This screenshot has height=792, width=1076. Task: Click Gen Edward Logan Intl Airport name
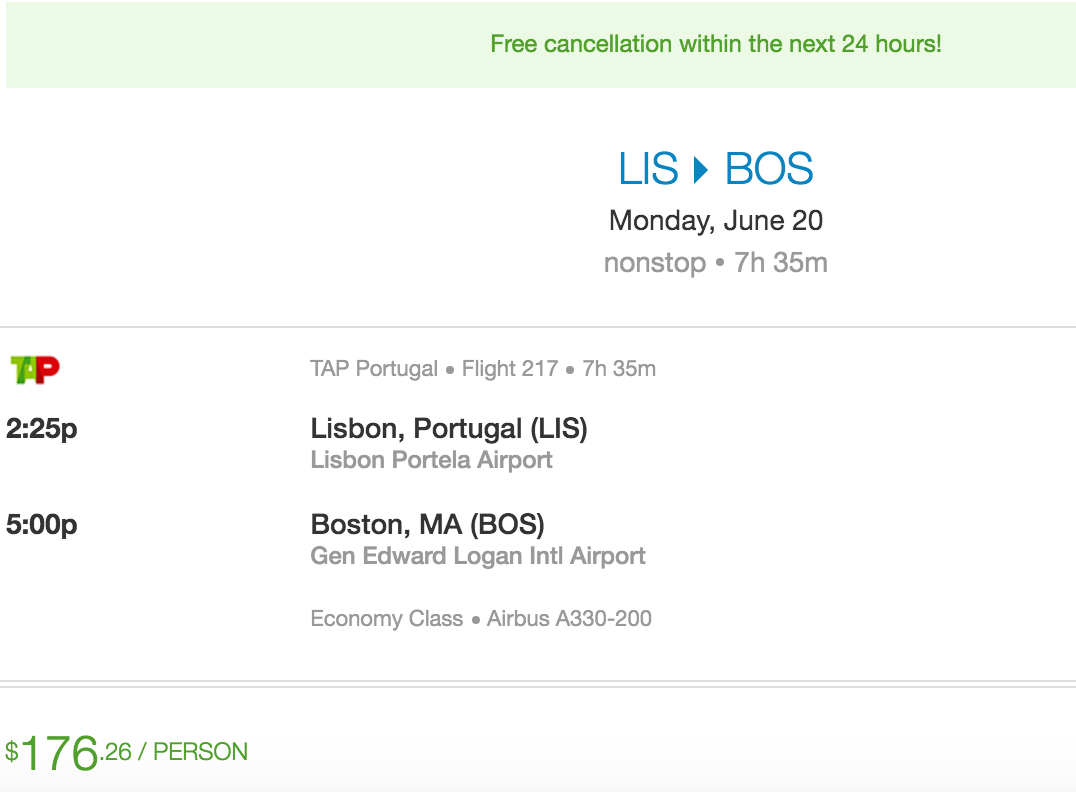478,556
